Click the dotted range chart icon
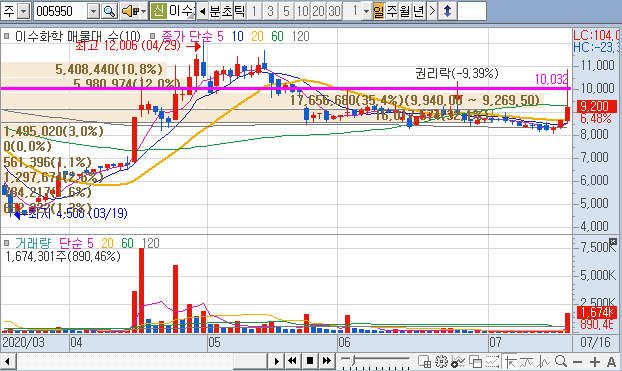622x371 pixels. tap(492, 361)
